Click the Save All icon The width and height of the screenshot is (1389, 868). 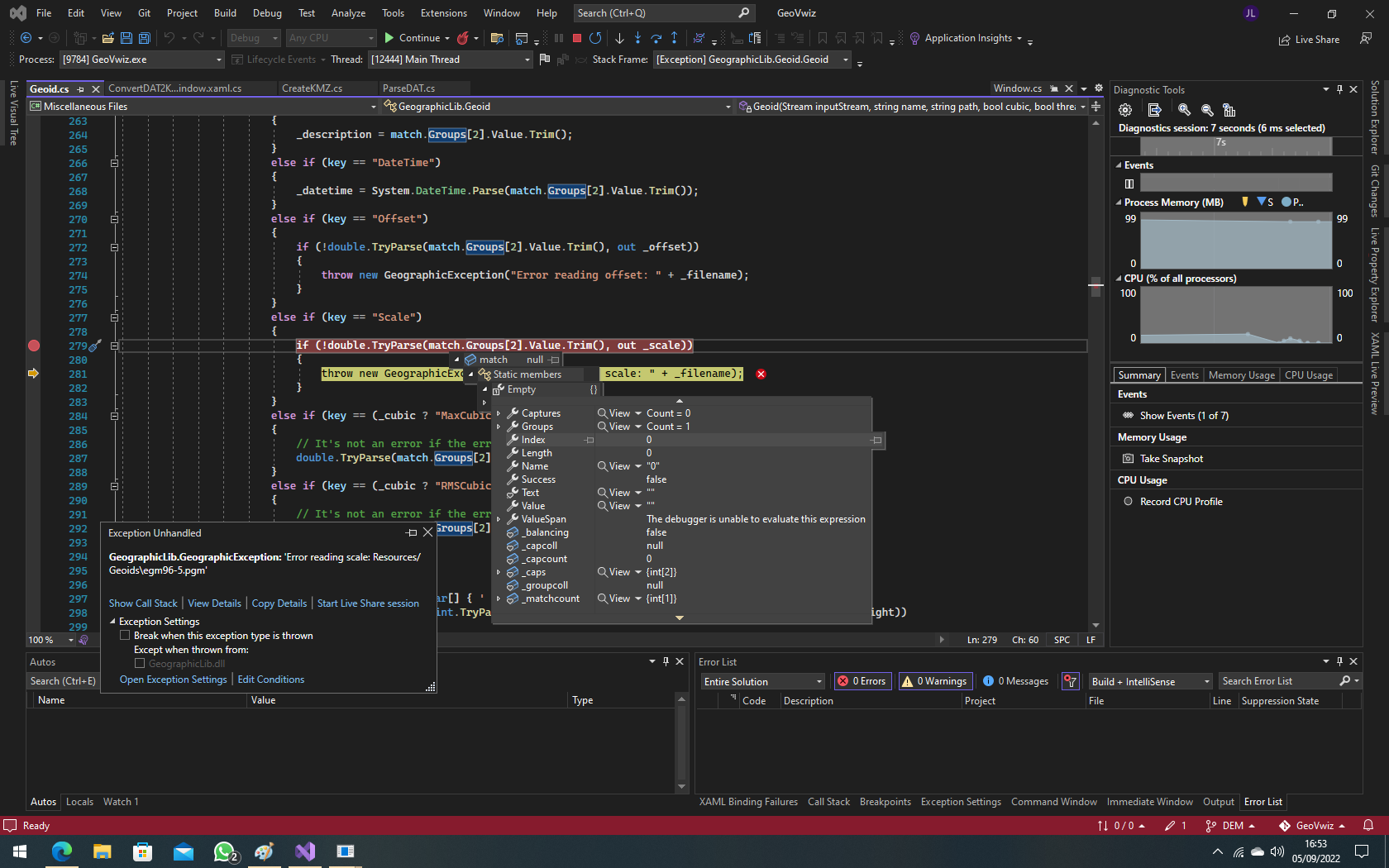tap(144, 38)
